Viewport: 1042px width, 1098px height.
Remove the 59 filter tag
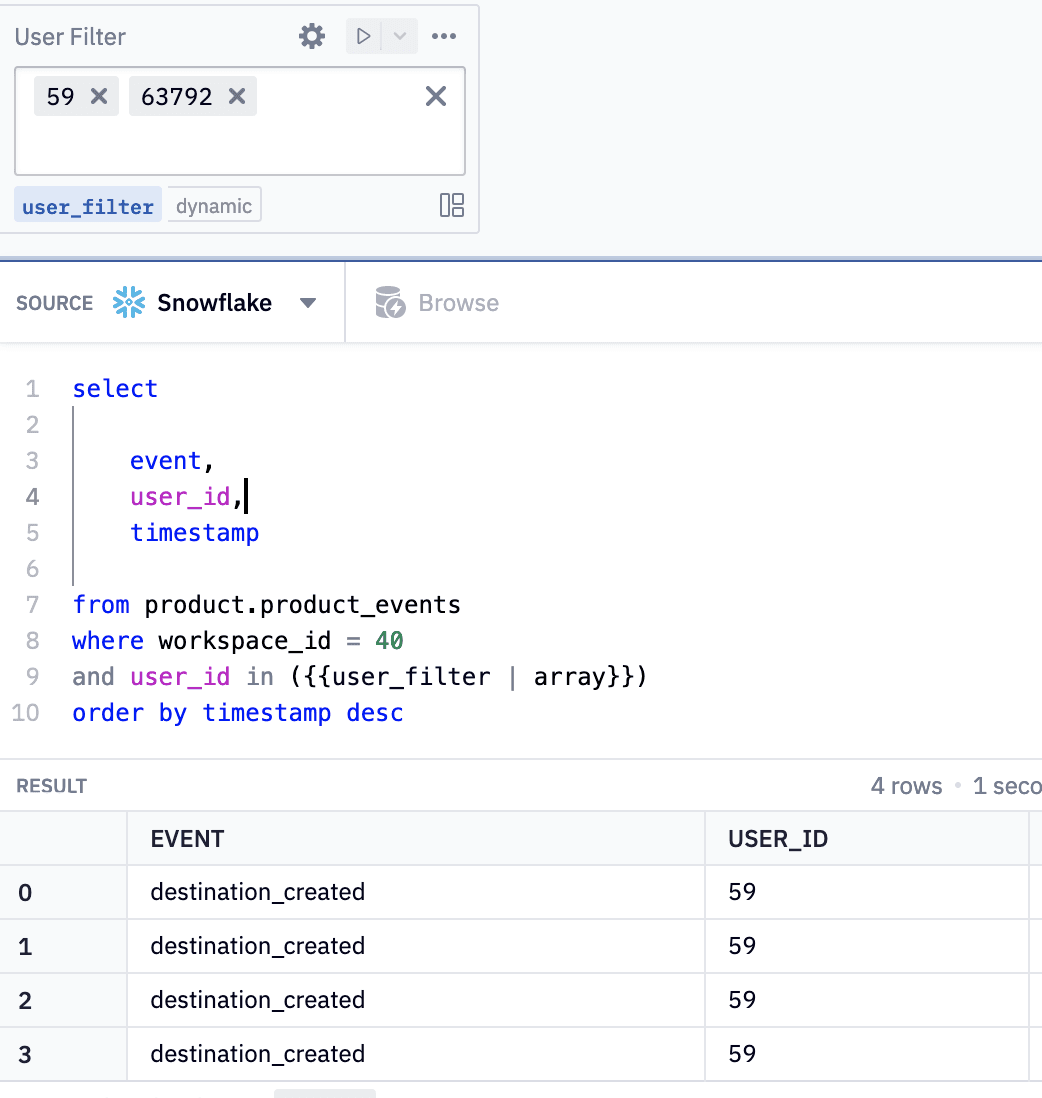pyautogui.click(x=98, y=96)
